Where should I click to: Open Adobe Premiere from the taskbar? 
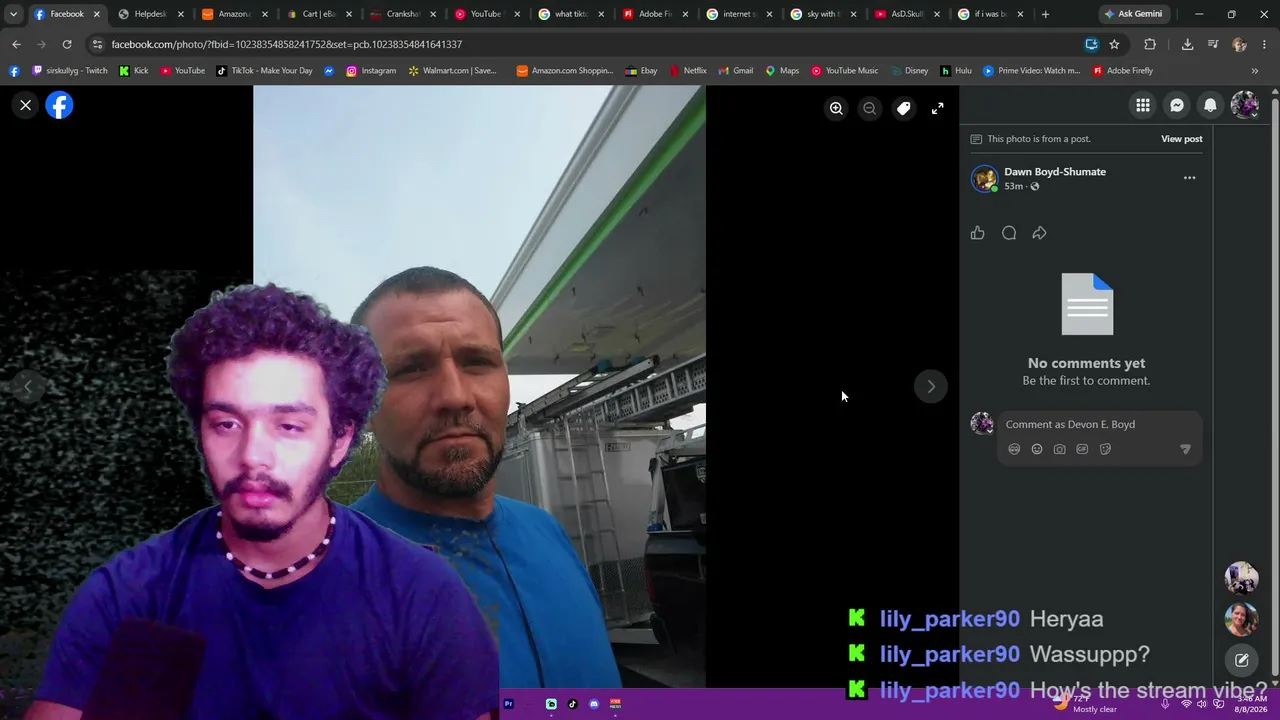pos(508,704)
